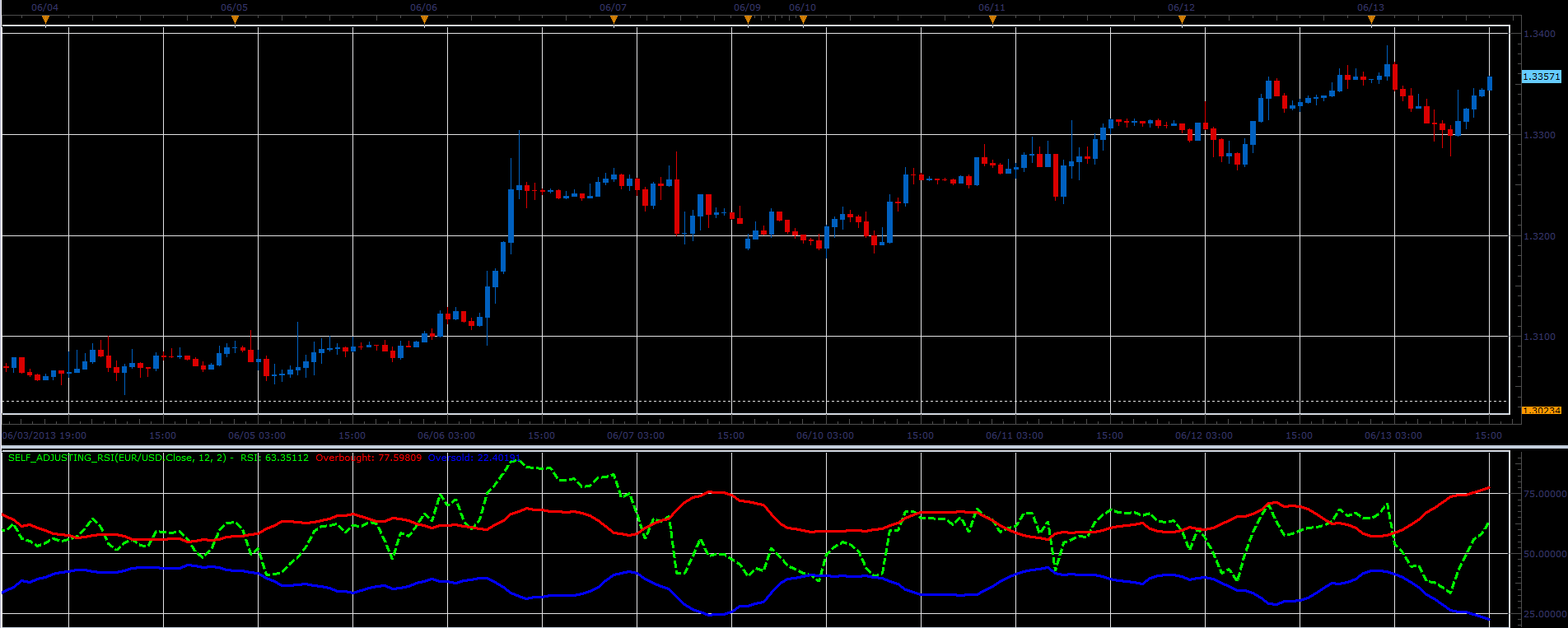Viewport: 1568px width, 628px height.
Task: Select the 06/07 day marker arrow
Action: (x=614, y=20)
